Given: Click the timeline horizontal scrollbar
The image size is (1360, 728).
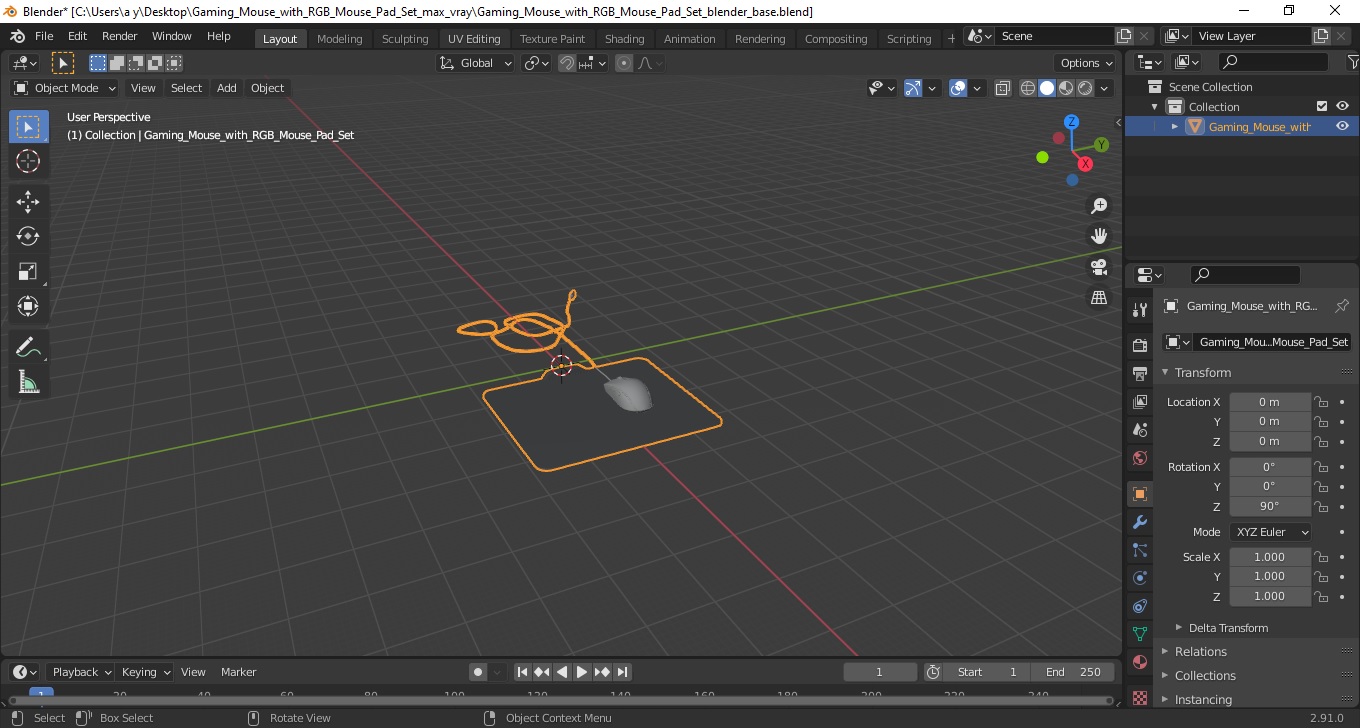Looking at the screenshot, I should tap(560, 700).
